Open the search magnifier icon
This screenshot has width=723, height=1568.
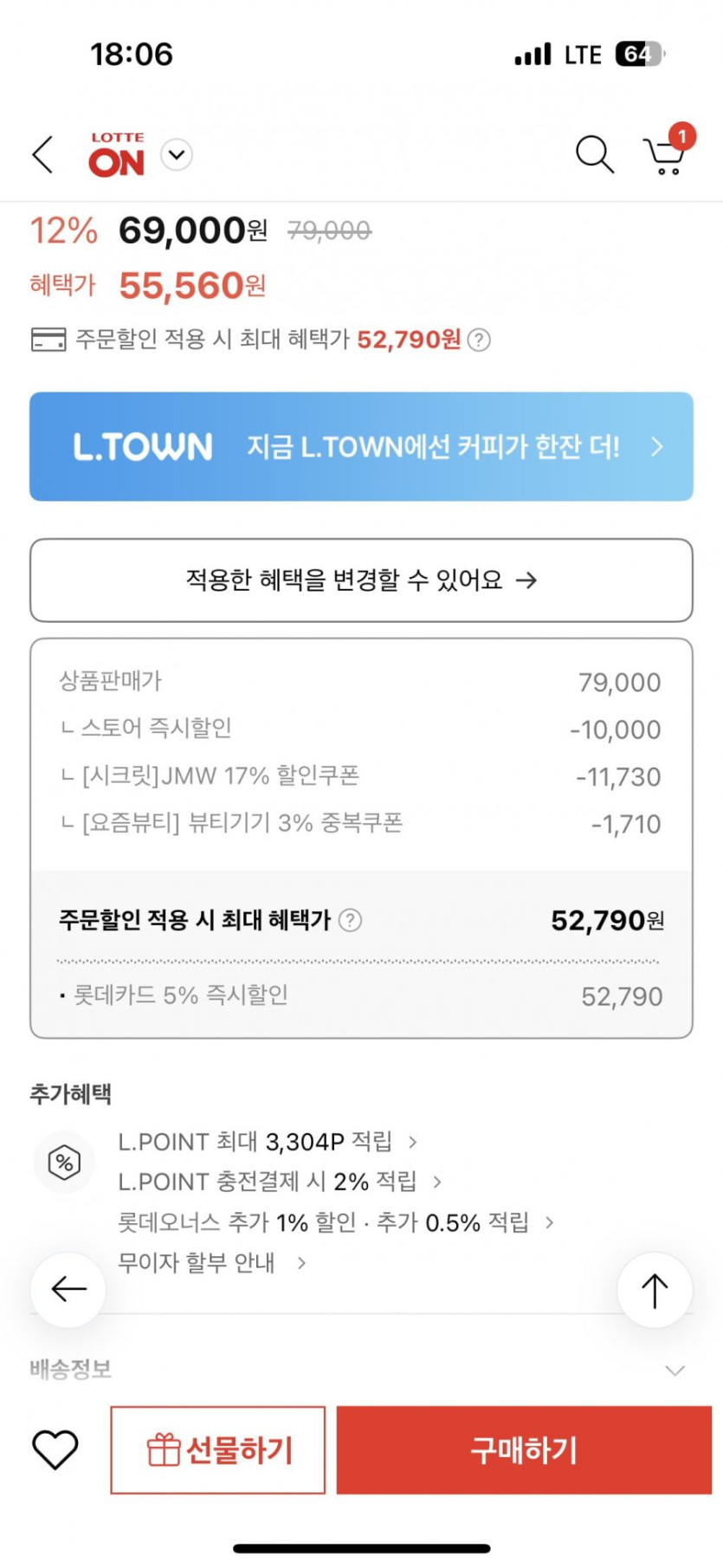594,155
